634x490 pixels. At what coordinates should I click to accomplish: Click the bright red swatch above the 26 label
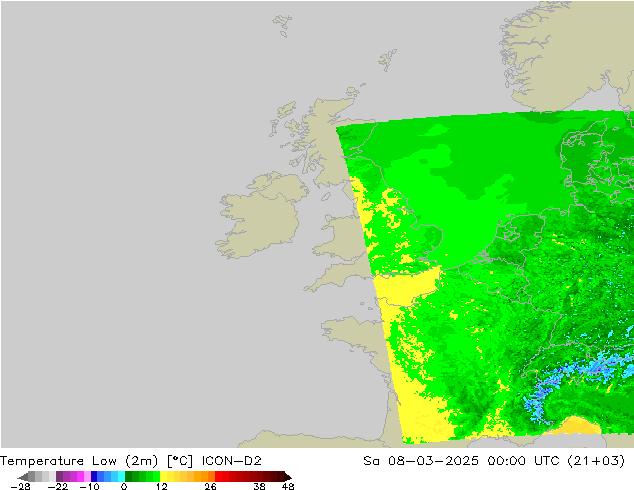(x=218, y=476)
